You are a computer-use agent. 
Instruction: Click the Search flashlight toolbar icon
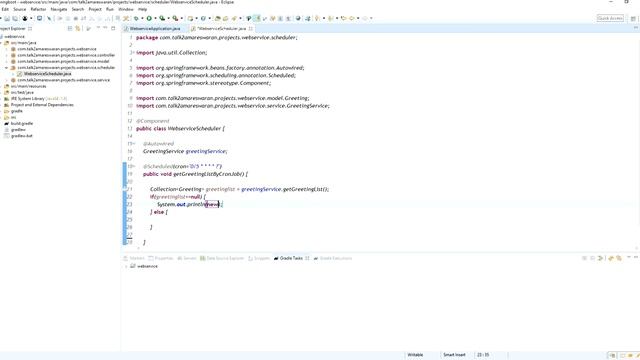click(x=234, y=18)
